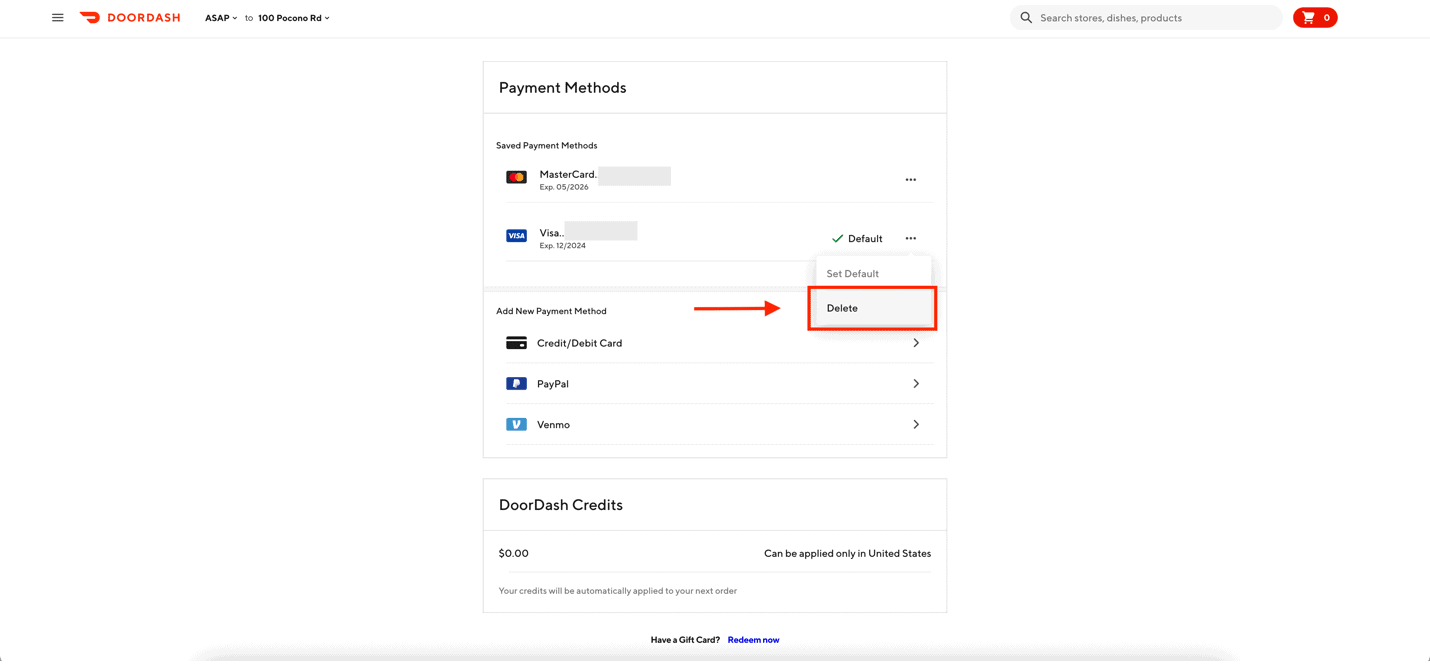Choose Set Default in the card menu

(x=853, y=274)
